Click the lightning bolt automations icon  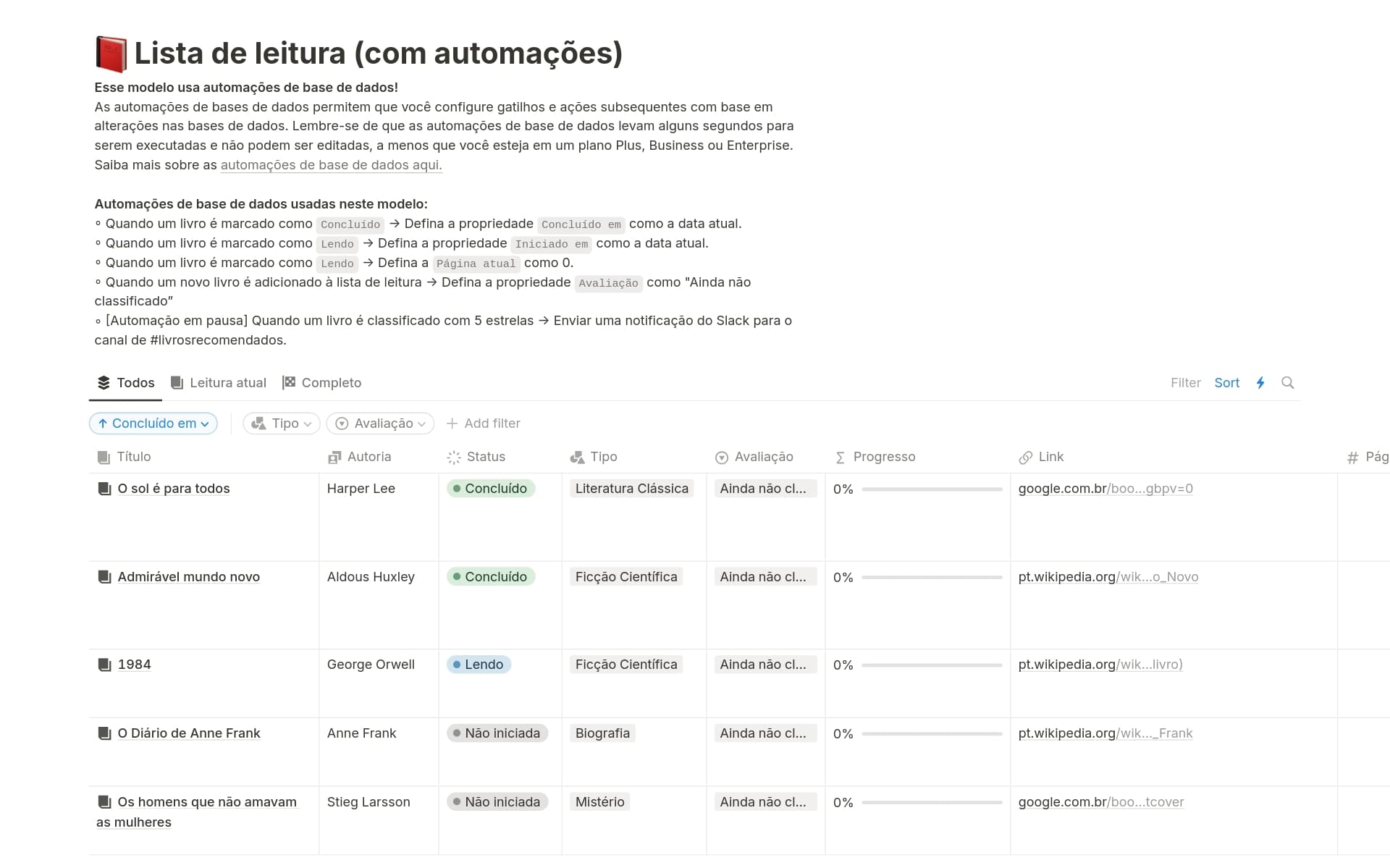click(1260, 383)
